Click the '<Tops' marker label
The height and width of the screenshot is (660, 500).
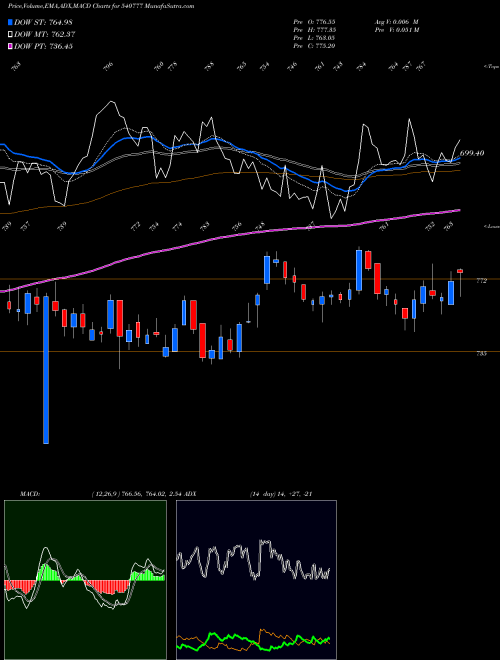tap(491, 66)
